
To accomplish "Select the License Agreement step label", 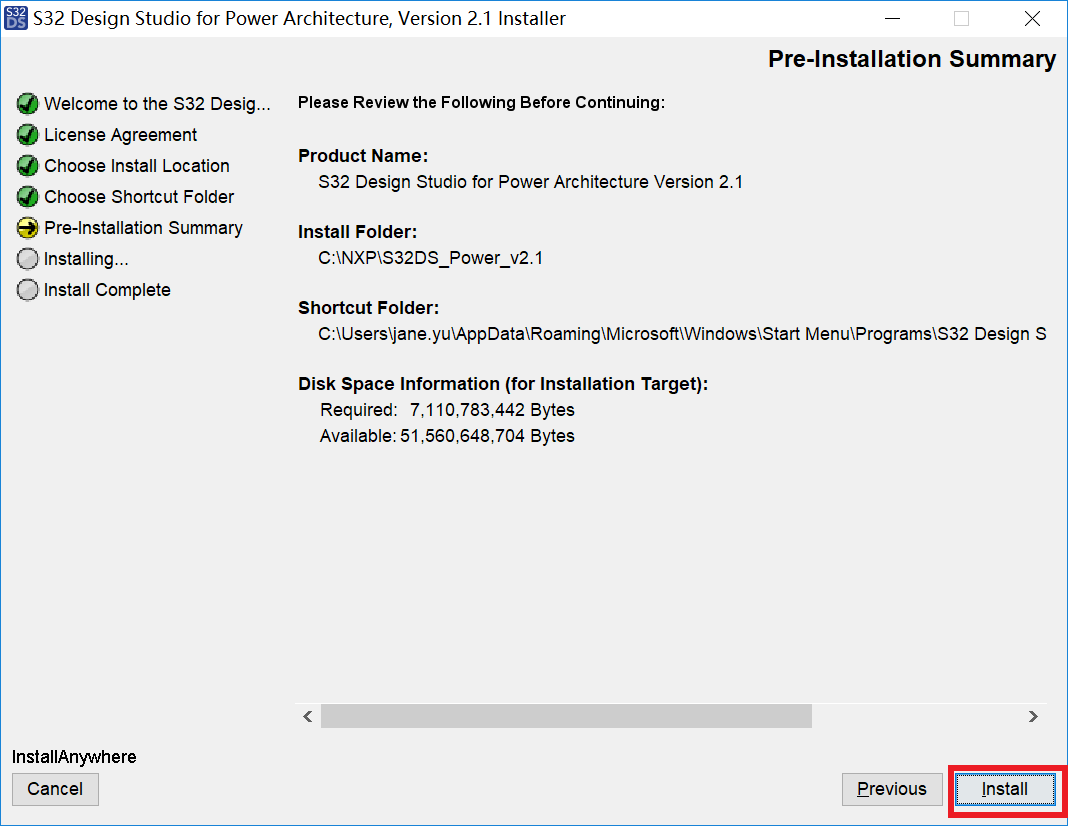I will (121, 135).
